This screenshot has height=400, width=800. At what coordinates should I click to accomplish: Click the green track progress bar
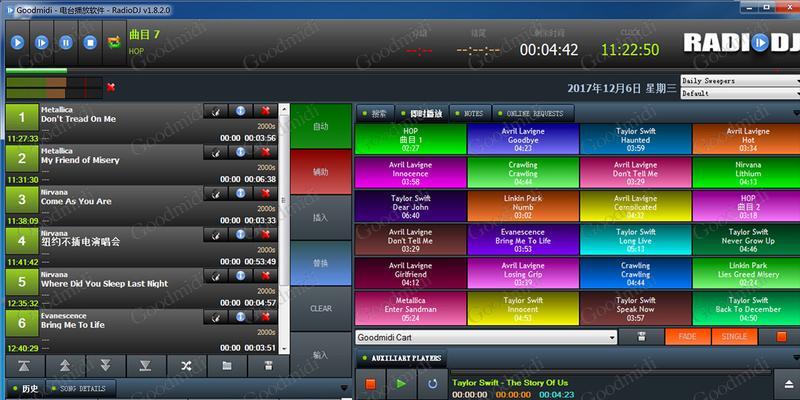(x=36, y=71)
